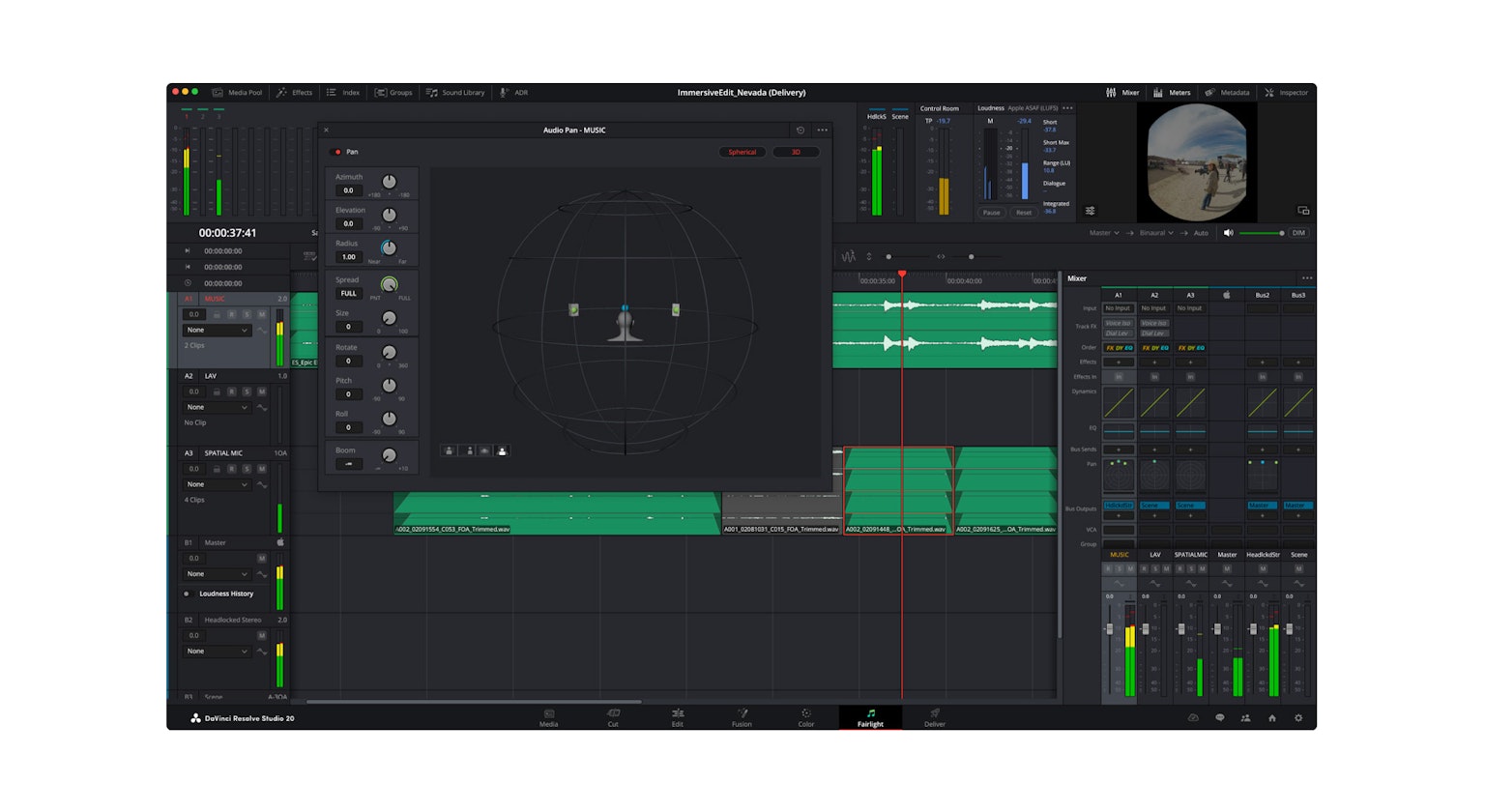The width and height of the screenshot is (1485, 812).
Task: Open the Index panel
Action: (343, 92)
